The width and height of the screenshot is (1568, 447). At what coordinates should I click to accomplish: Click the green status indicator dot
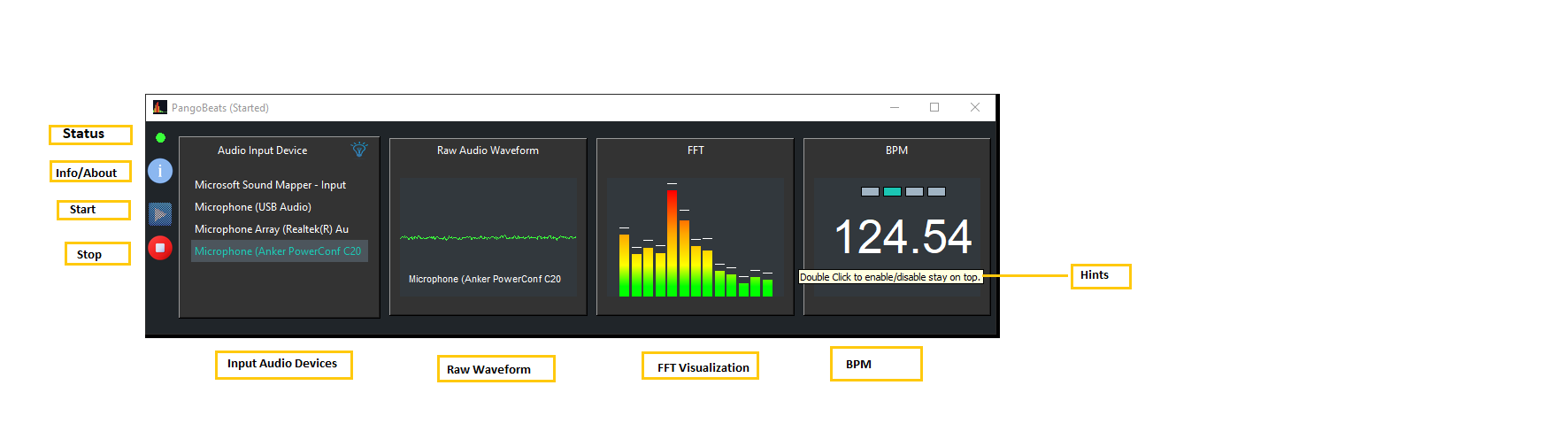[160, 138]
